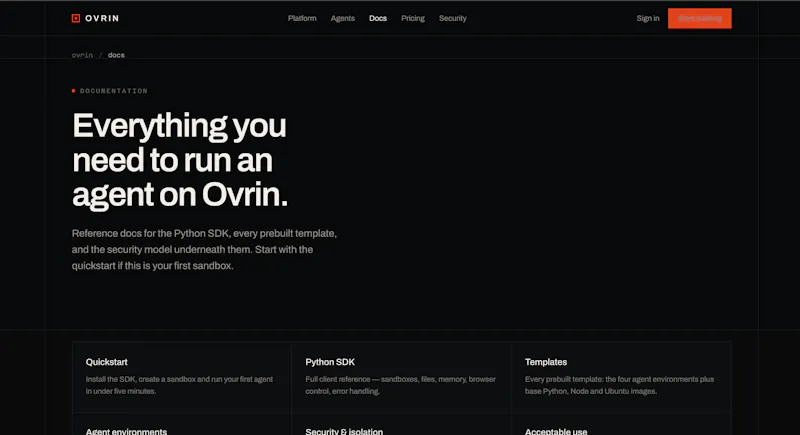The width and height of the screenshot is (800, 435).
Task: Click the Ovrin square logo icon
Action: (76, 18)
